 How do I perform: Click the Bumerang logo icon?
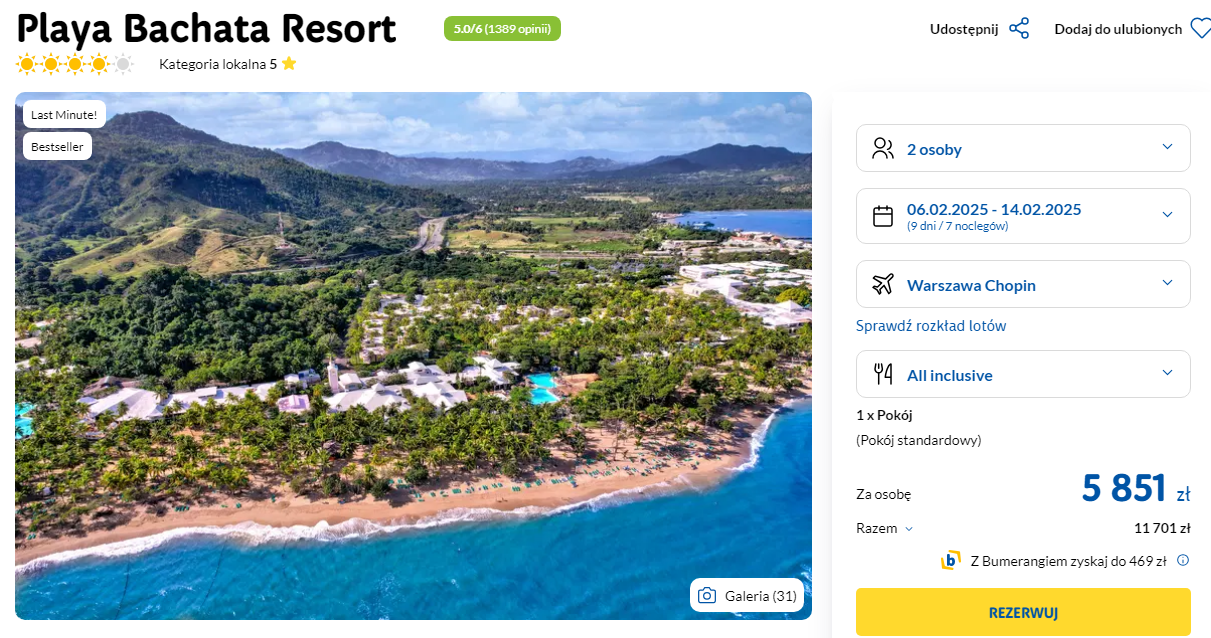(950, 560)
